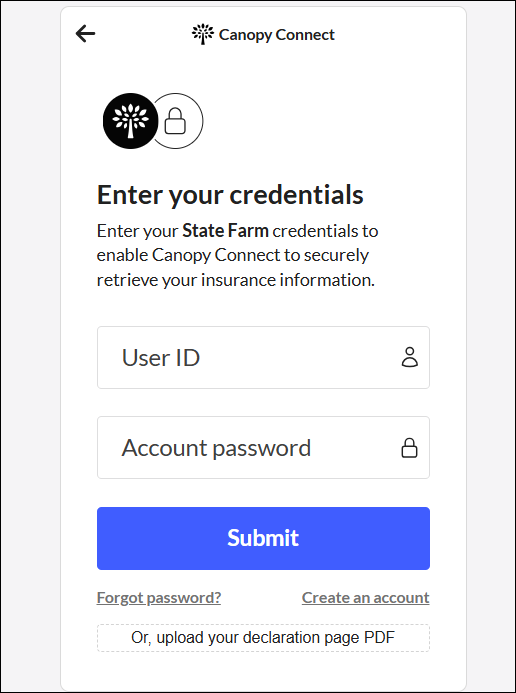516x693 pixels.
Task: Submit the credentials with the blue button
Action: [x=263, y=538]
